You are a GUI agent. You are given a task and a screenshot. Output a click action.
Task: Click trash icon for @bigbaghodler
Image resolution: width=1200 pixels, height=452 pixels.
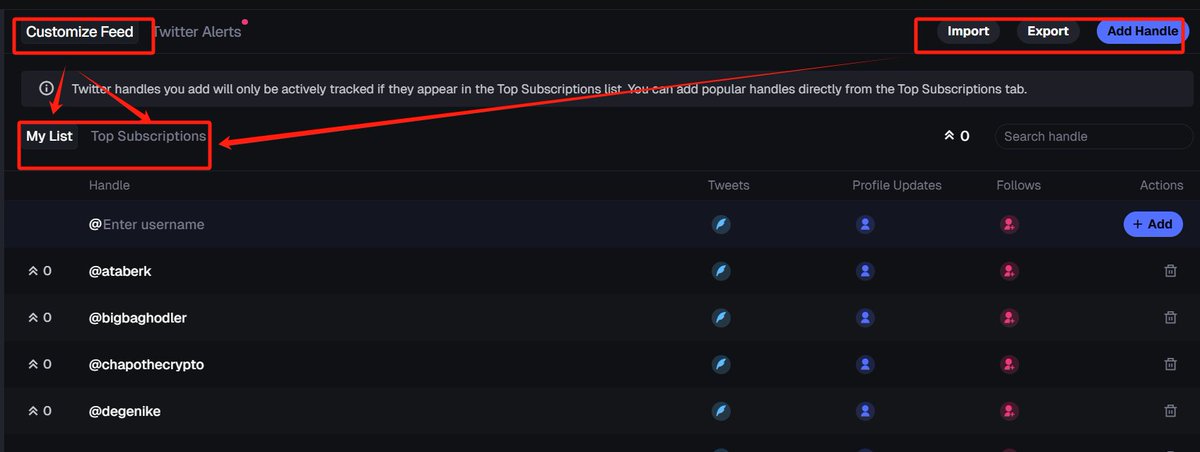click(x=1170, y=318)
